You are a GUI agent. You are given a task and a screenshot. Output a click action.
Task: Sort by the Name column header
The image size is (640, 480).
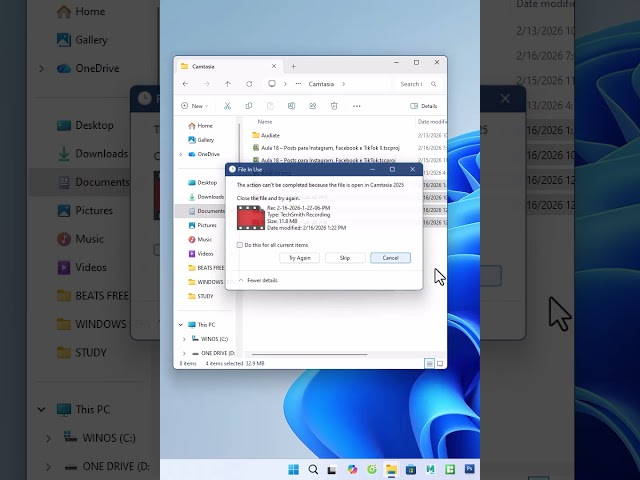tap(265, 122)
